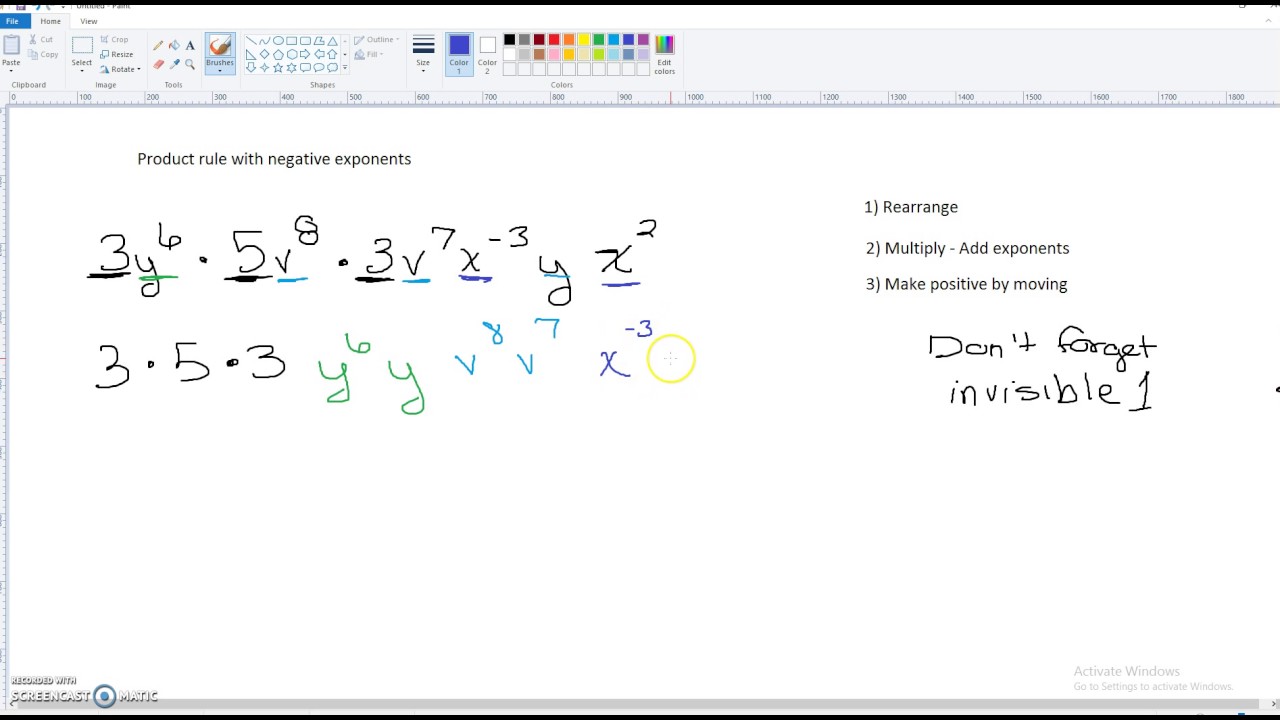Choose the Curve shape
1280x720 pixels.
coord(265,41)
